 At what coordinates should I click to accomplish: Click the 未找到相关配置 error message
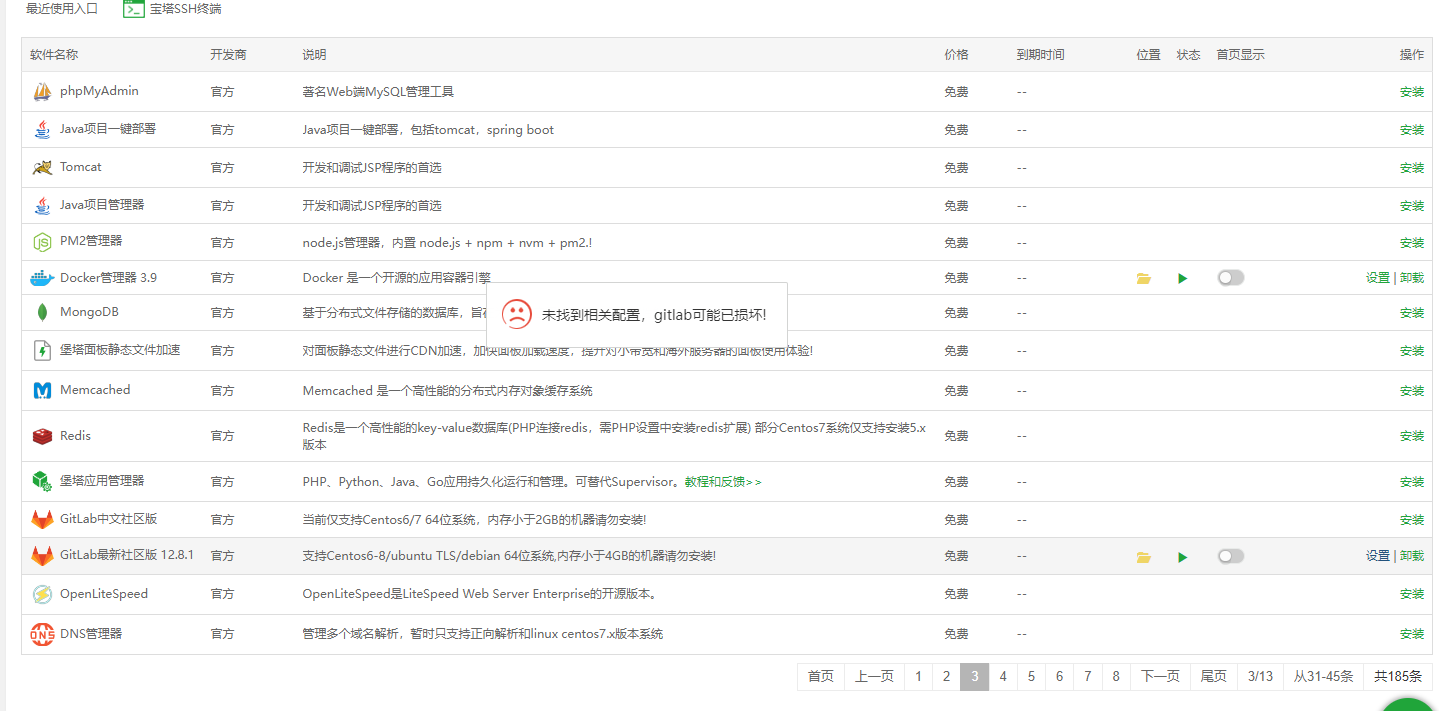pos(654,315)
